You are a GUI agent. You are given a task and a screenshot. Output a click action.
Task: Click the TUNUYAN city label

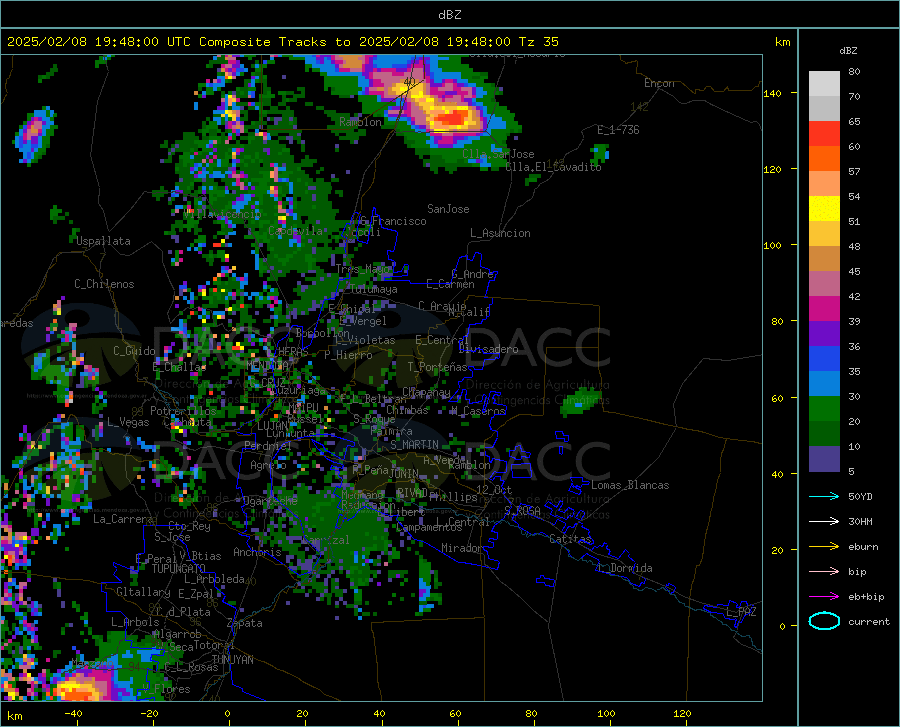[232, 660]
